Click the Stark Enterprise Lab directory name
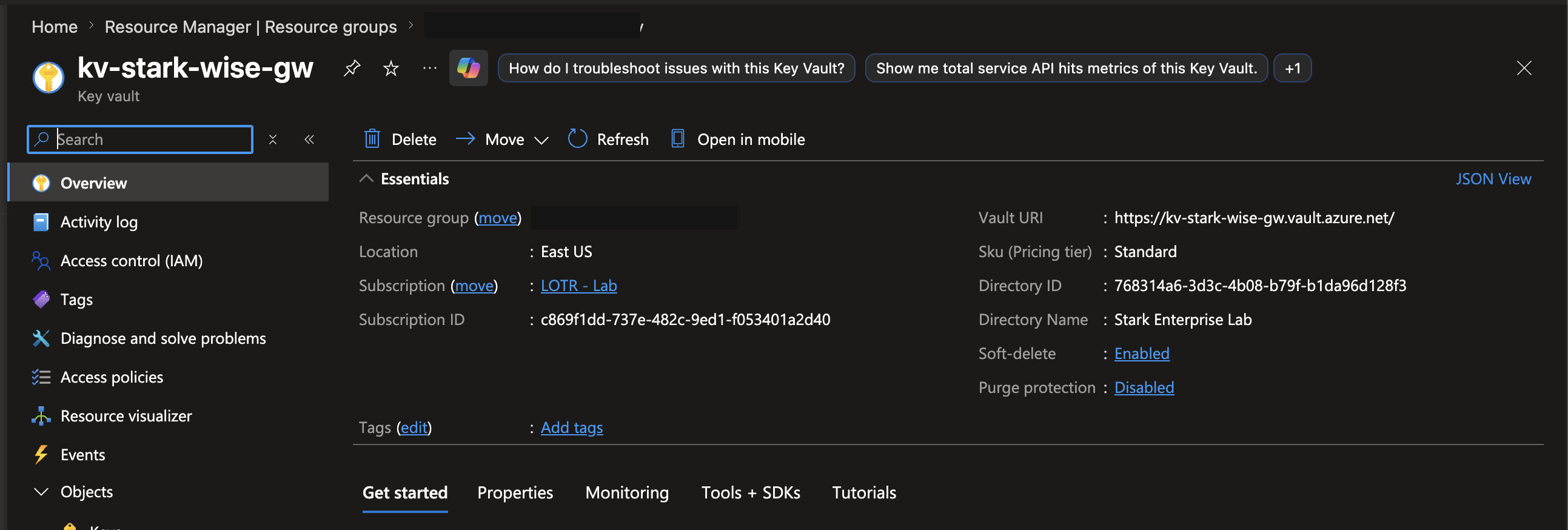The image size is (1568, 530). [1183, 320]
